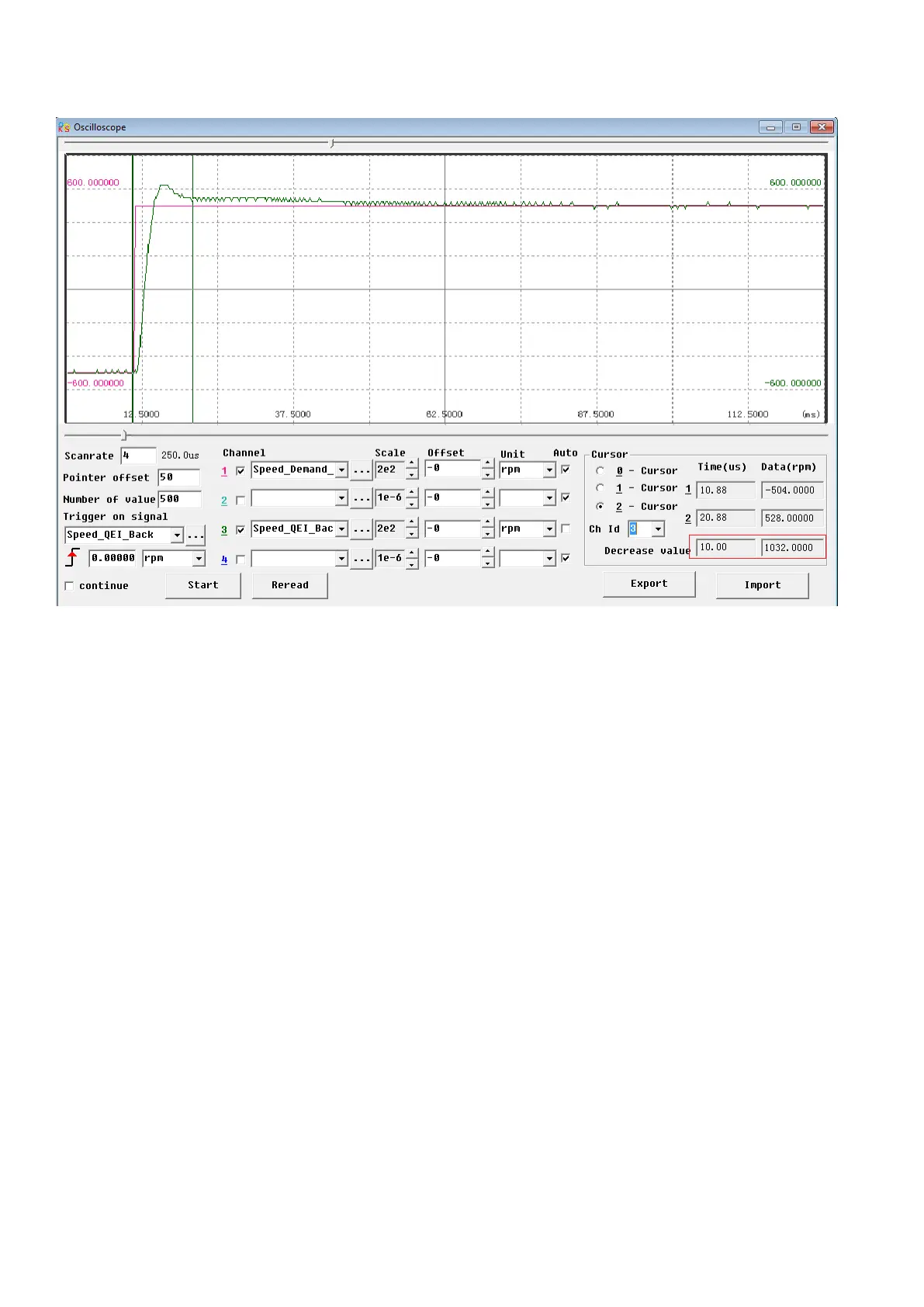
Task: Open channel 2 signal dropdown
Action: pyautogui.click(x=341, y=498)
